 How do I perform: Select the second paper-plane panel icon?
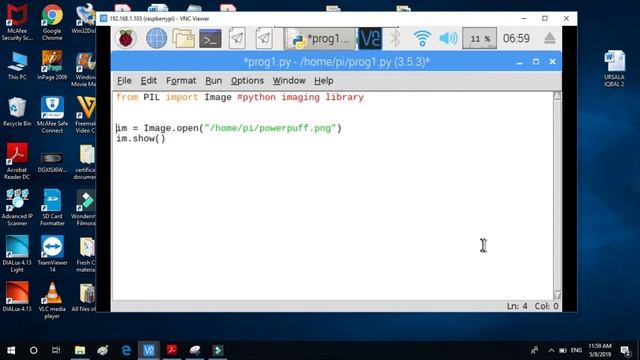tap(264, 38)
